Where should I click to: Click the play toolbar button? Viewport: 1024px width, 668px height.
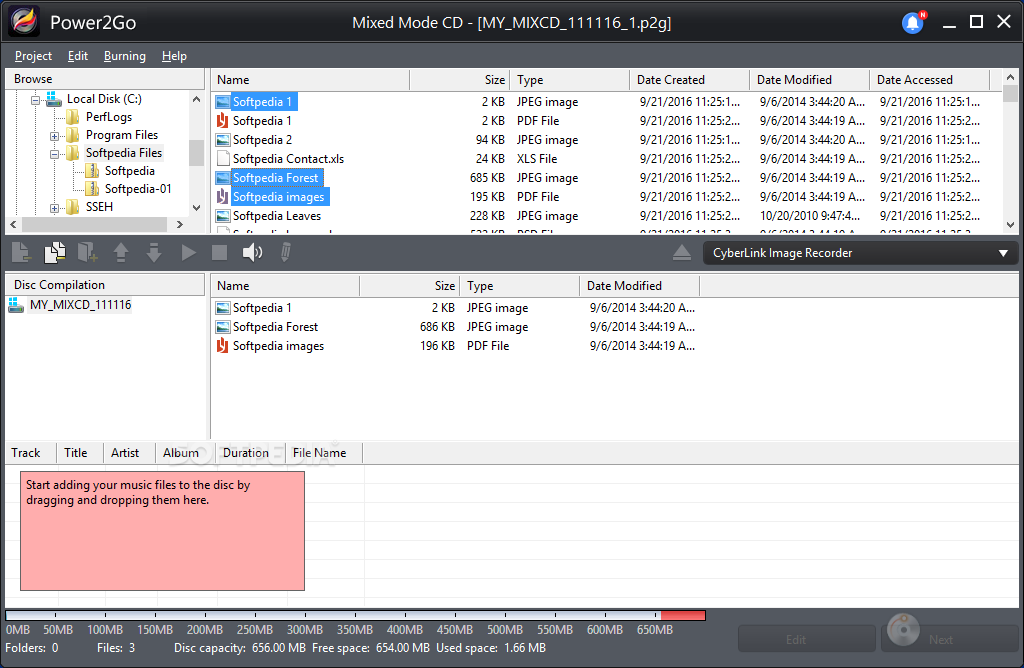tap(188, 253)
